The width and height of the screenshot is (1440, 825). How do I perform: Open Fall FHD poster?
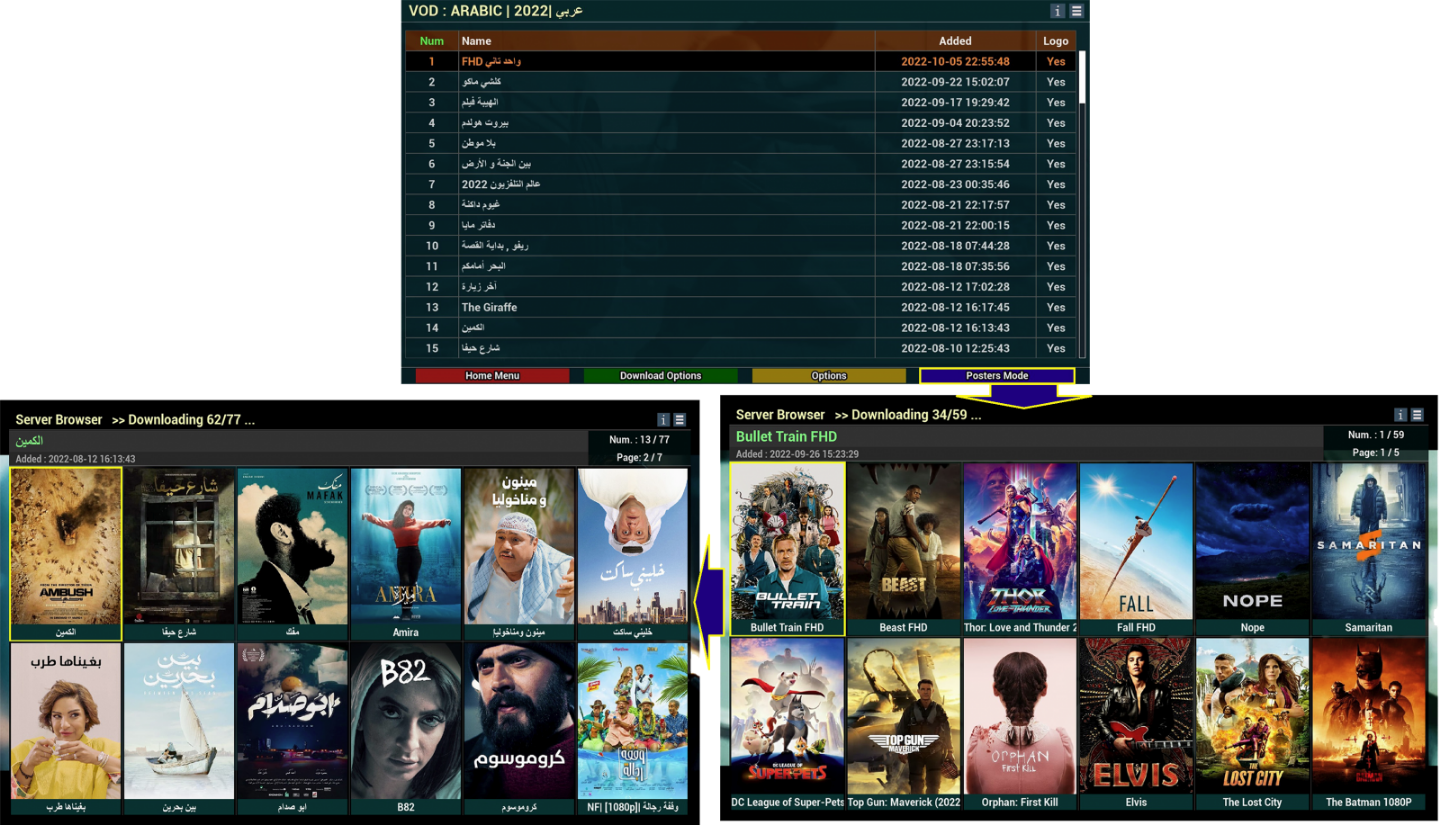point(1136,549)
